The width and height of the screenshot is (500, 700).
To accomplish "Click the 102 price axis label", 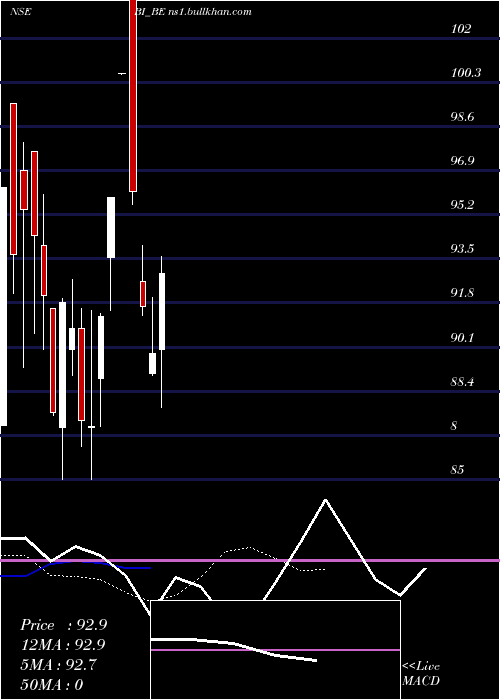I will click(461, 29).
